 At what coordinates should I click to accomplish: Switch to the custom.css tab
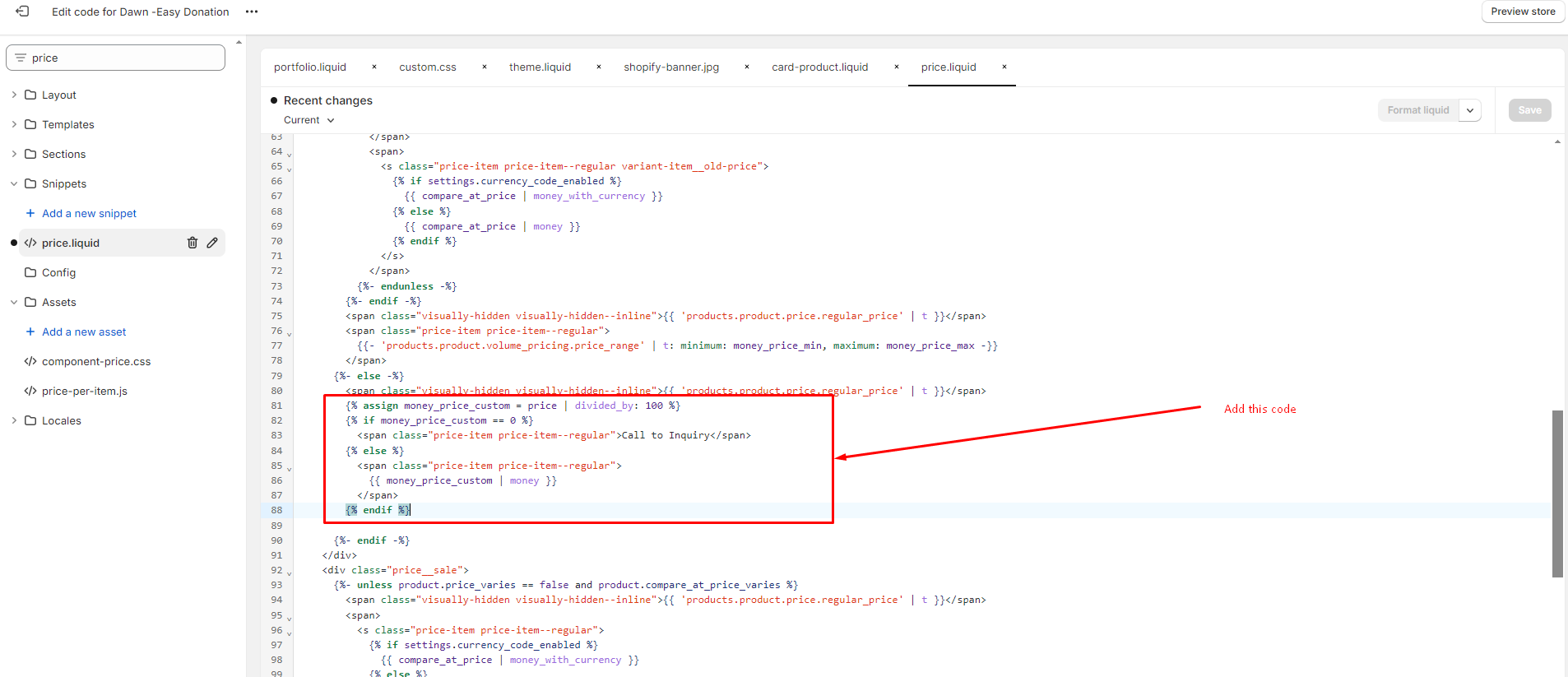point(428,67)
